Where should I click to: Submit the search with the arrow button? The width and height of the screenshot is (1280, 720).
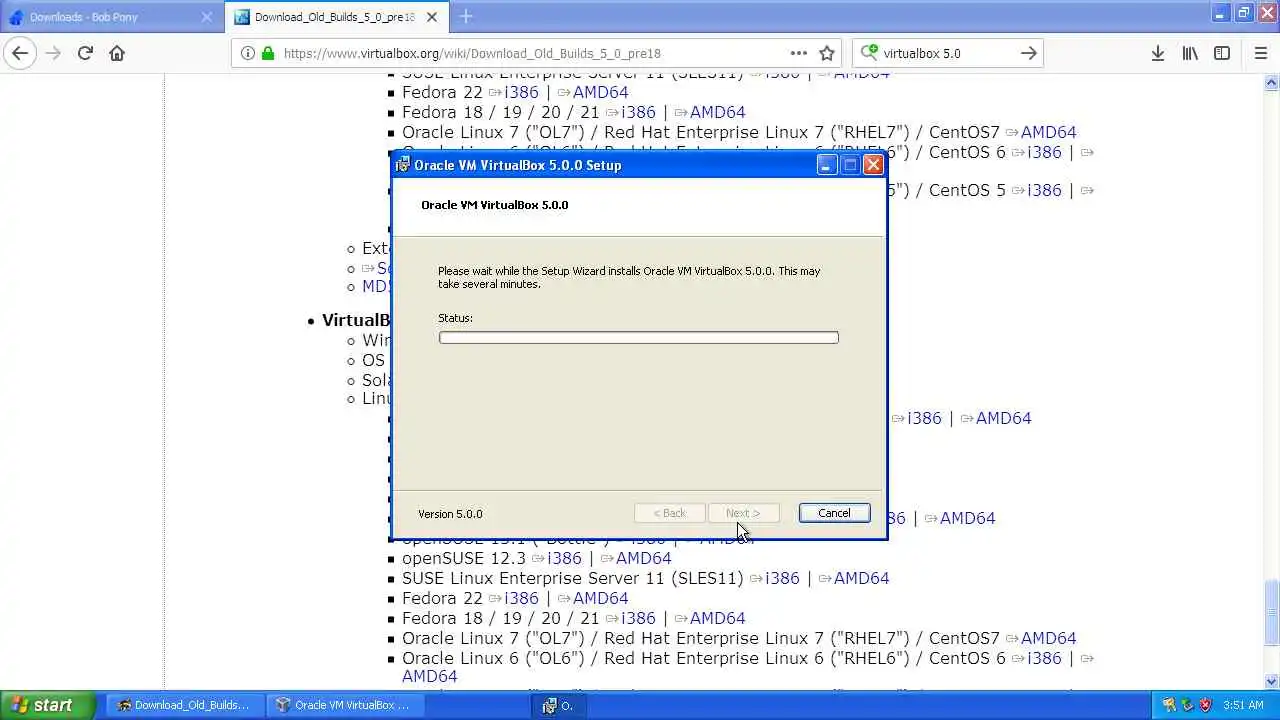coord(1028,53)
